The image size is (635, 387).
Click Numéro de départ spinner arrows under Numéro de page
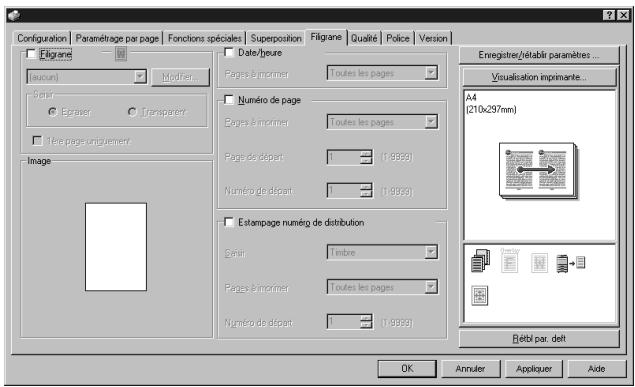point(366,190)
